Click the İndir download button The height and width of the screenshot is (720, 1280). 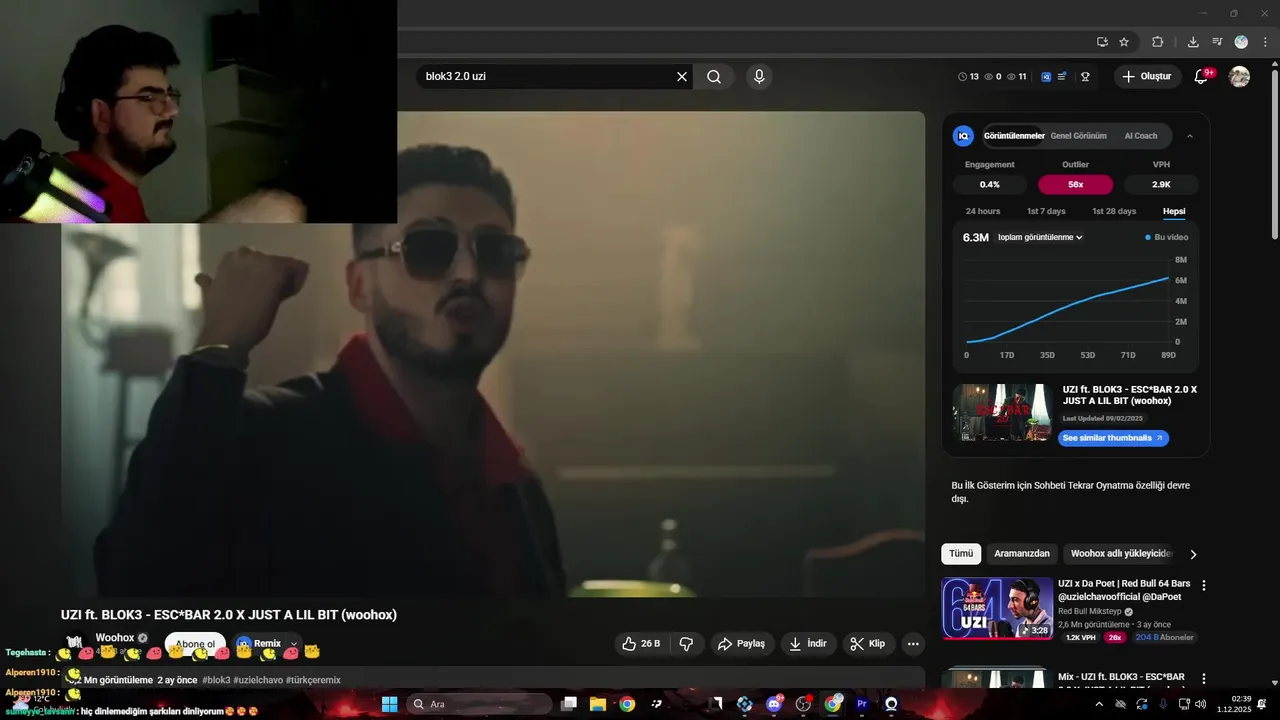[808, 644]
